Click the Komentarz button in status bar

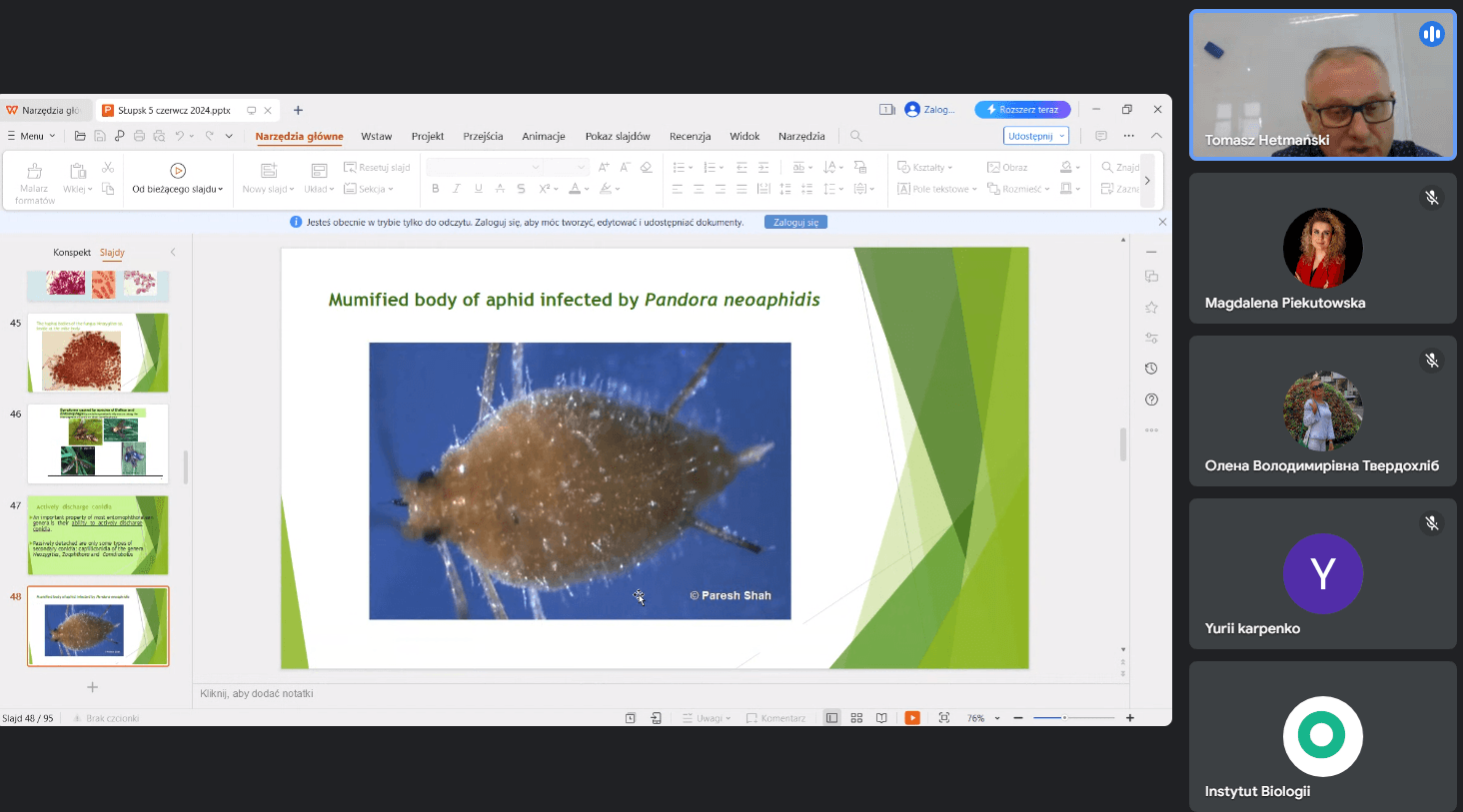tap(776, 718)
